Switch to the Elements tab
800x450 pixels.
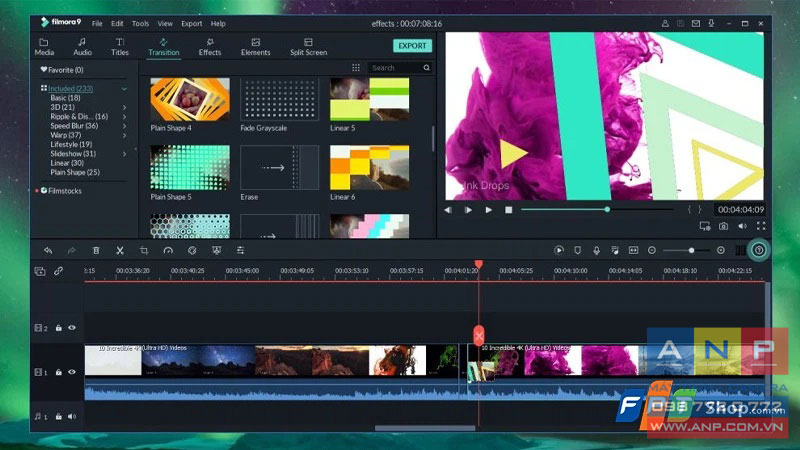click(x=256, y=47)
